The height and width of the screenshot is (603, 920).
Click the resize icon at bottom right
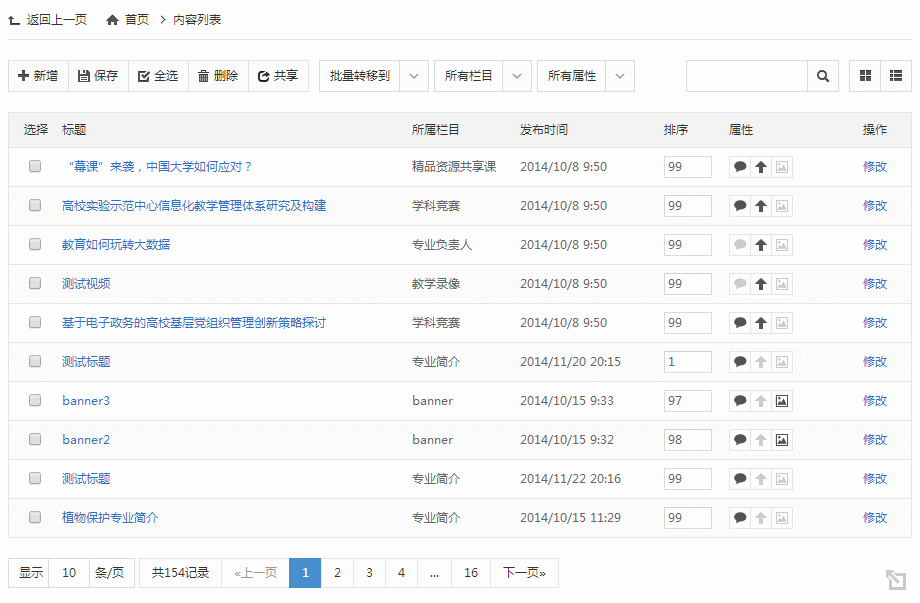895,580
